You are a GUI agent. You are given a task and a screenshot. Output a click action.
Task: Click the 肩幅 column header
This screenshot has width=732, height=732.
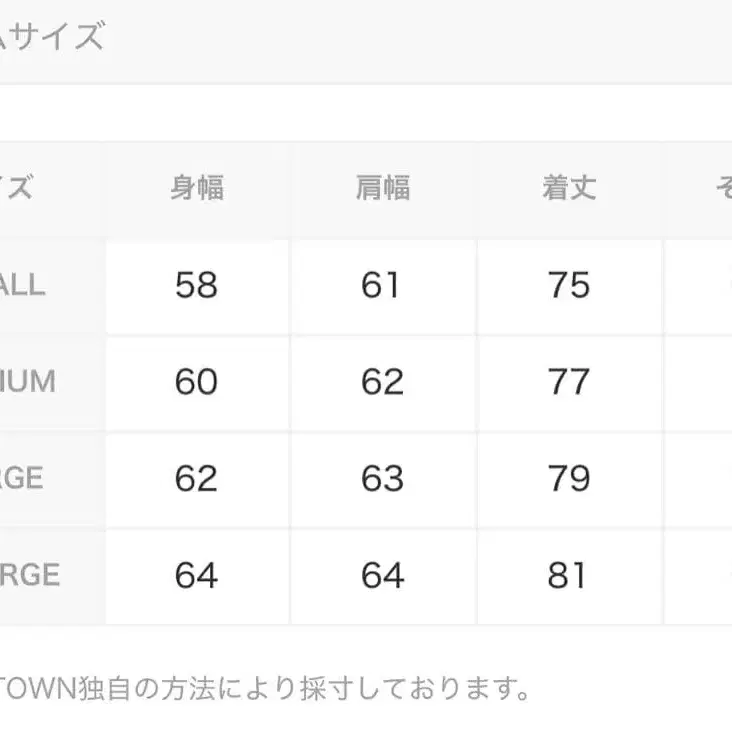[x=383, y=188]
